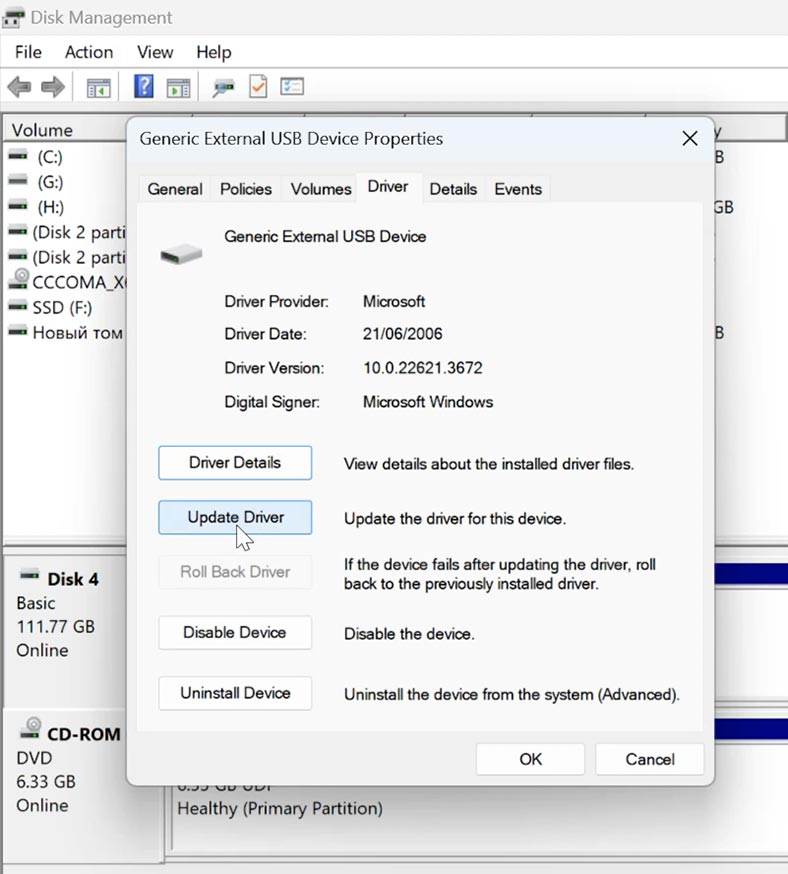Click the Forward arrow in the toolbar
The width and height of the screenshot is (788, 874).
(x=53, y=87)
